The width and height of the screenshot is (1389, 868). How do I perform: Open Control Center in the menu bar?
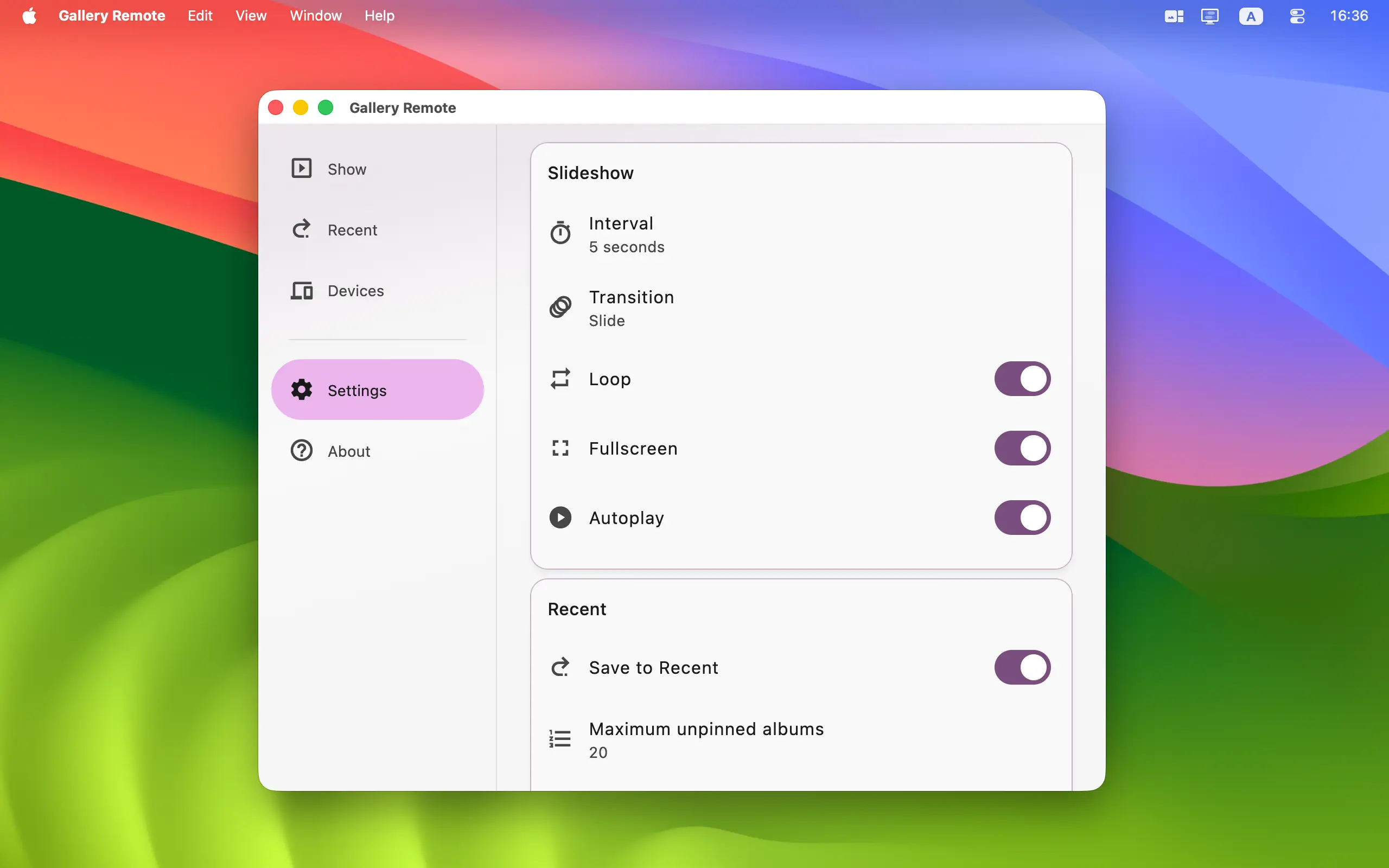[x=1297, y=16]
